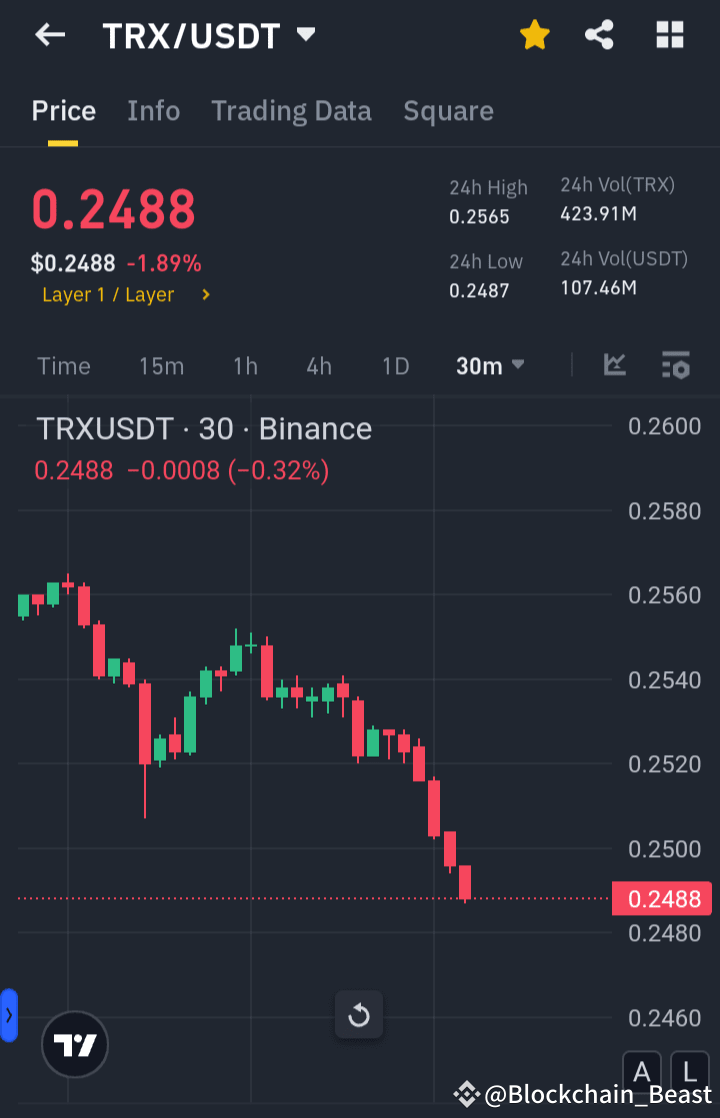
Task: Expand the collapsed side panel arrow
Action: [9, 1014]
